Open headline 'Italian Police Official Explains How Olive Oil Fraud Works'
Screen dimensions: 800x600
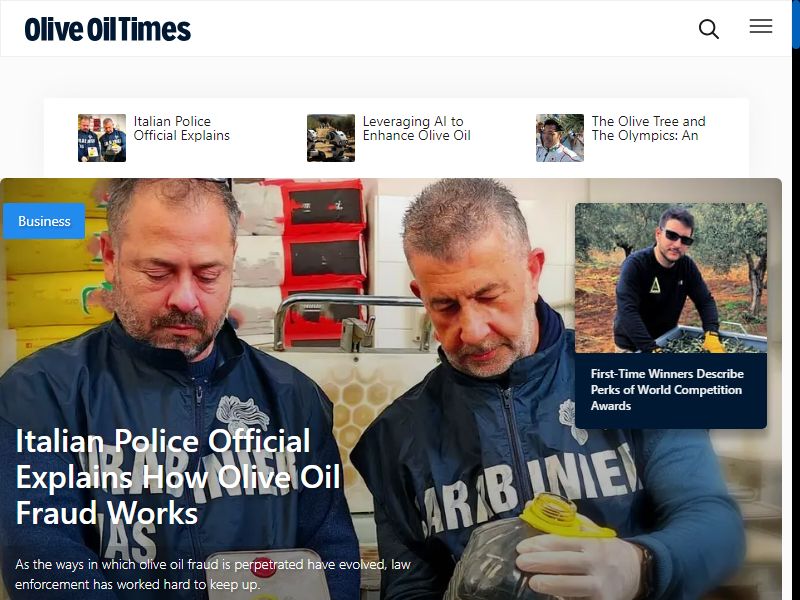[x=178, y=477]
